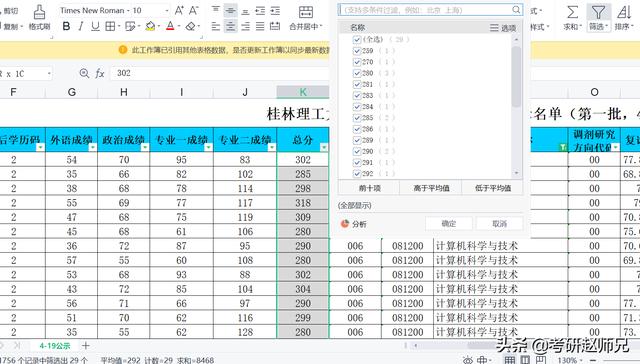Image resolution: width=640 pixels, height=364 pixels.
Task: Apply italic formatting
Action: 81,27
